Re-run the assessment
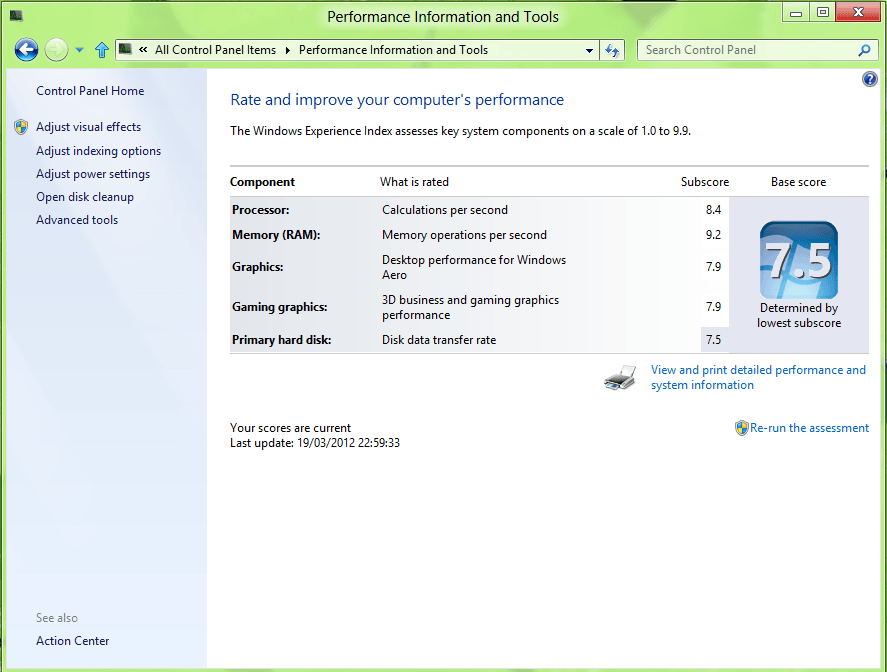This screenshot has height=672, width=887. [x=809, y=428]
